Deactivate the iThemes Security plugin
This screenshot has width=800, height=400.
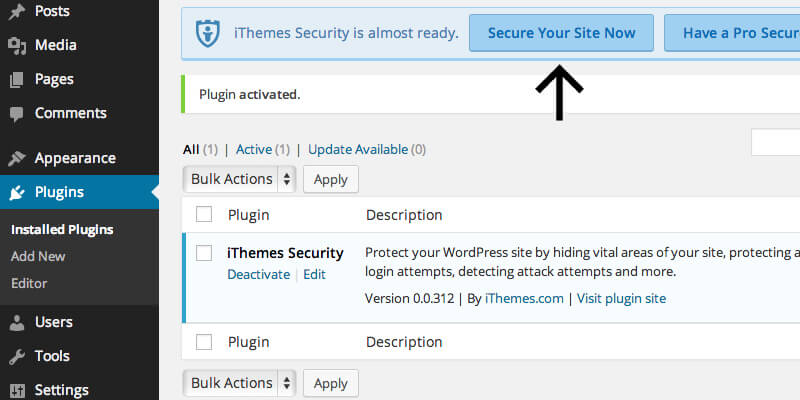(x=258, y=274)
